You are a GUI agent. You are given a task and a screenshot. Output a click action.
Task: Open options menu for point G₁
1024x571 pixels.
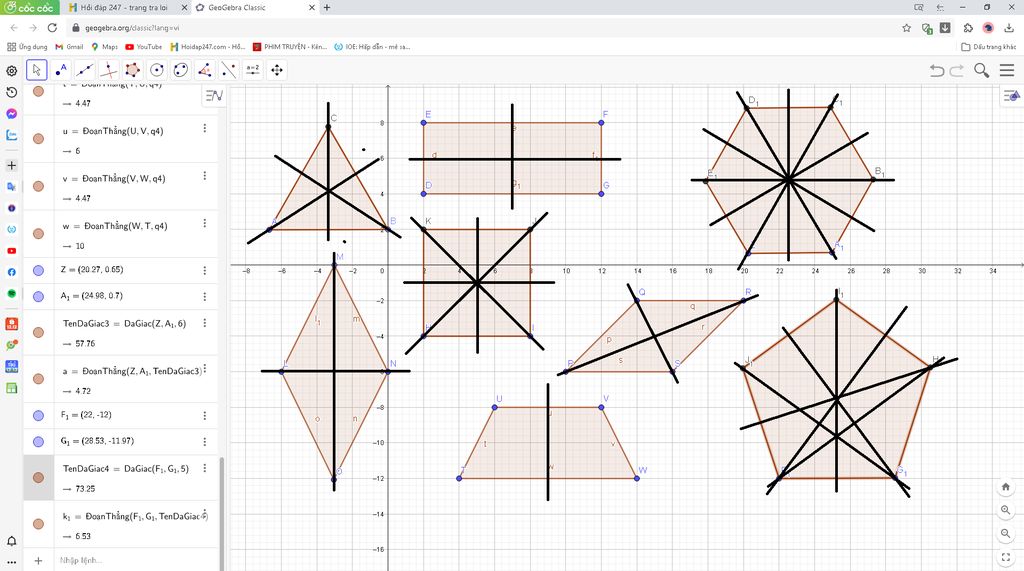coord(204,442)
